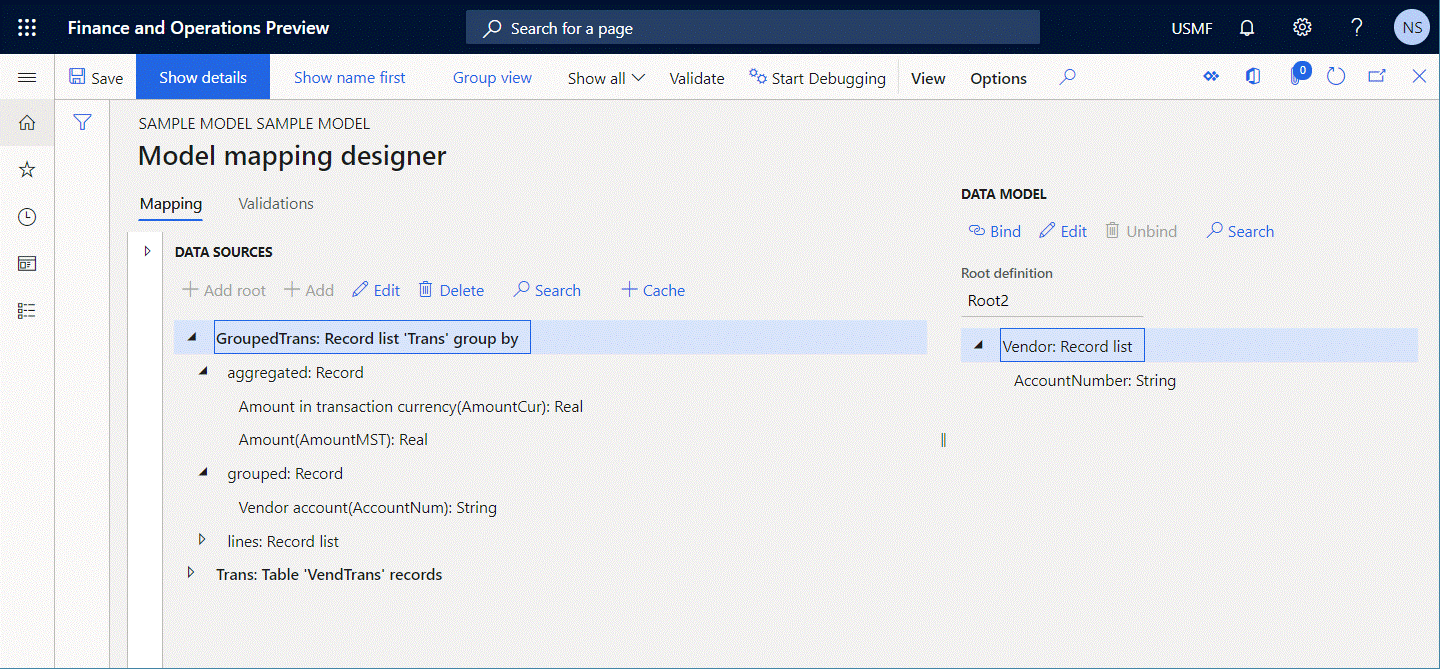
Task: Click Unbind in Data Model toolbar
Action: coord(1141,231)
